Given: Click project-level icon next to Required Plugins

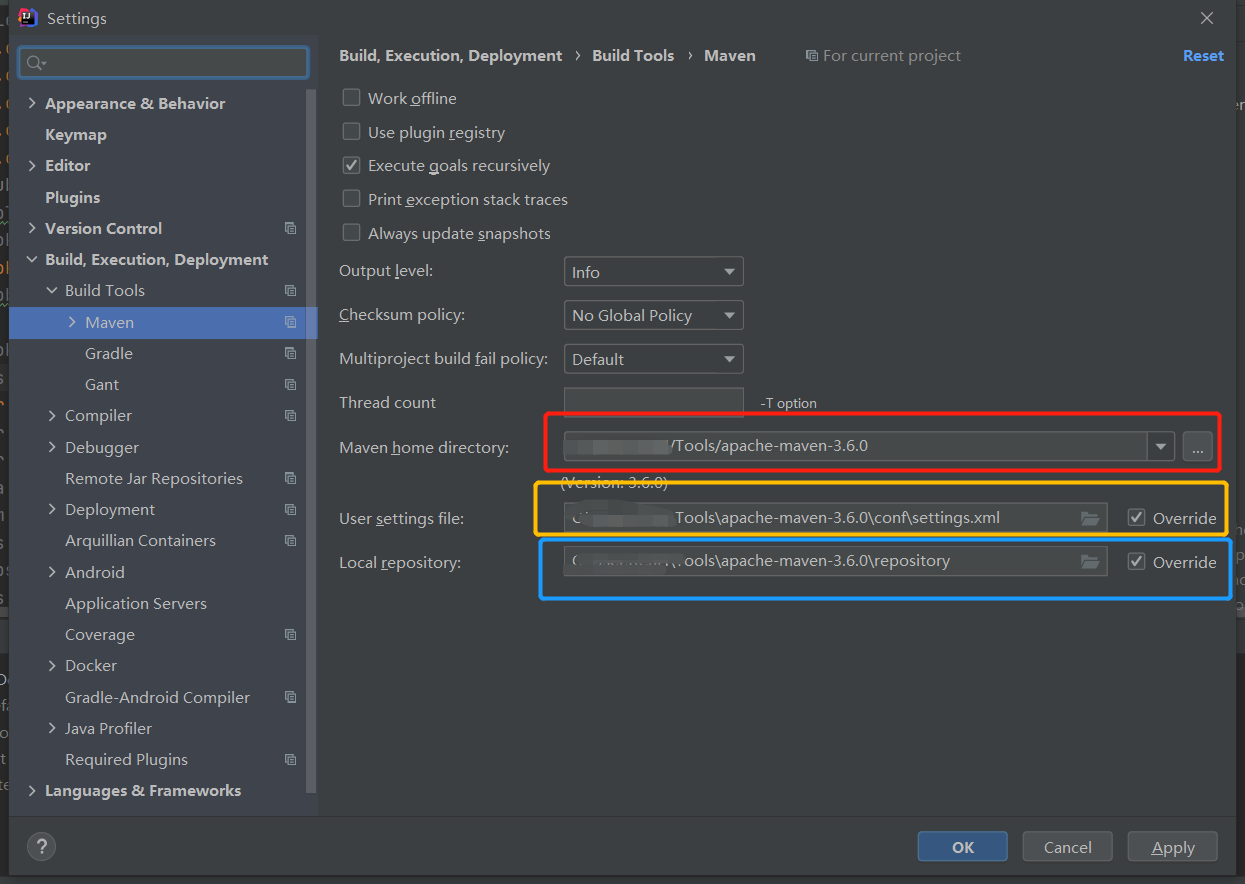Looking at the screenshot, I should (x=290, y=759).
